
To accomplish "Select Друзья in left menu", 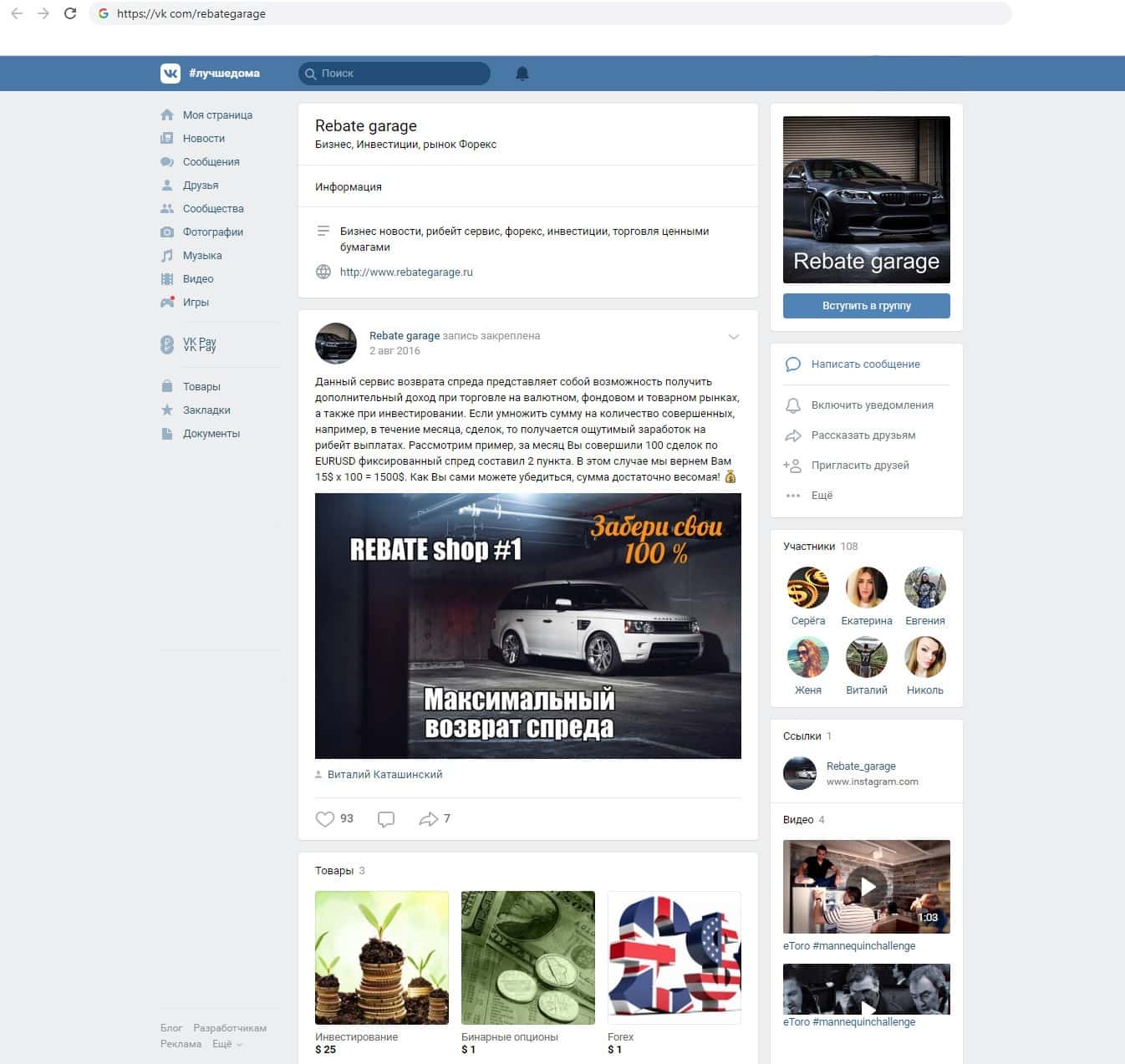I will 201,186.
